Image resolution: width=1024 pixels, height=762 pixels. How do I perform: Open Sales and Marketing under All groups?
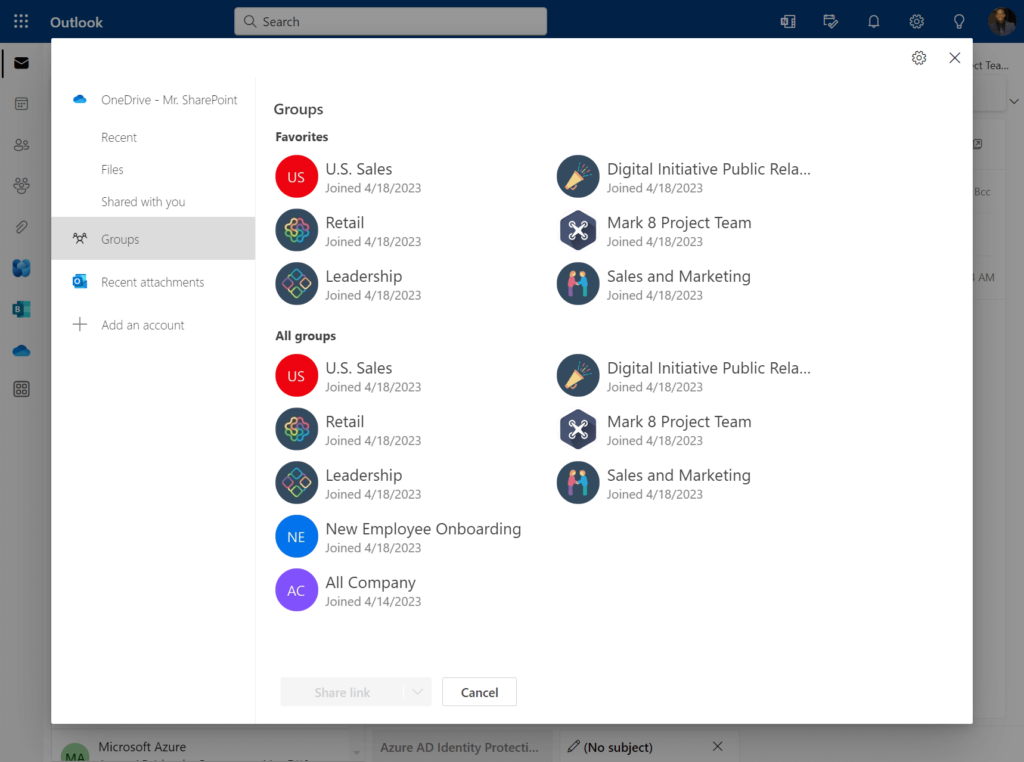tap(679, 475)
